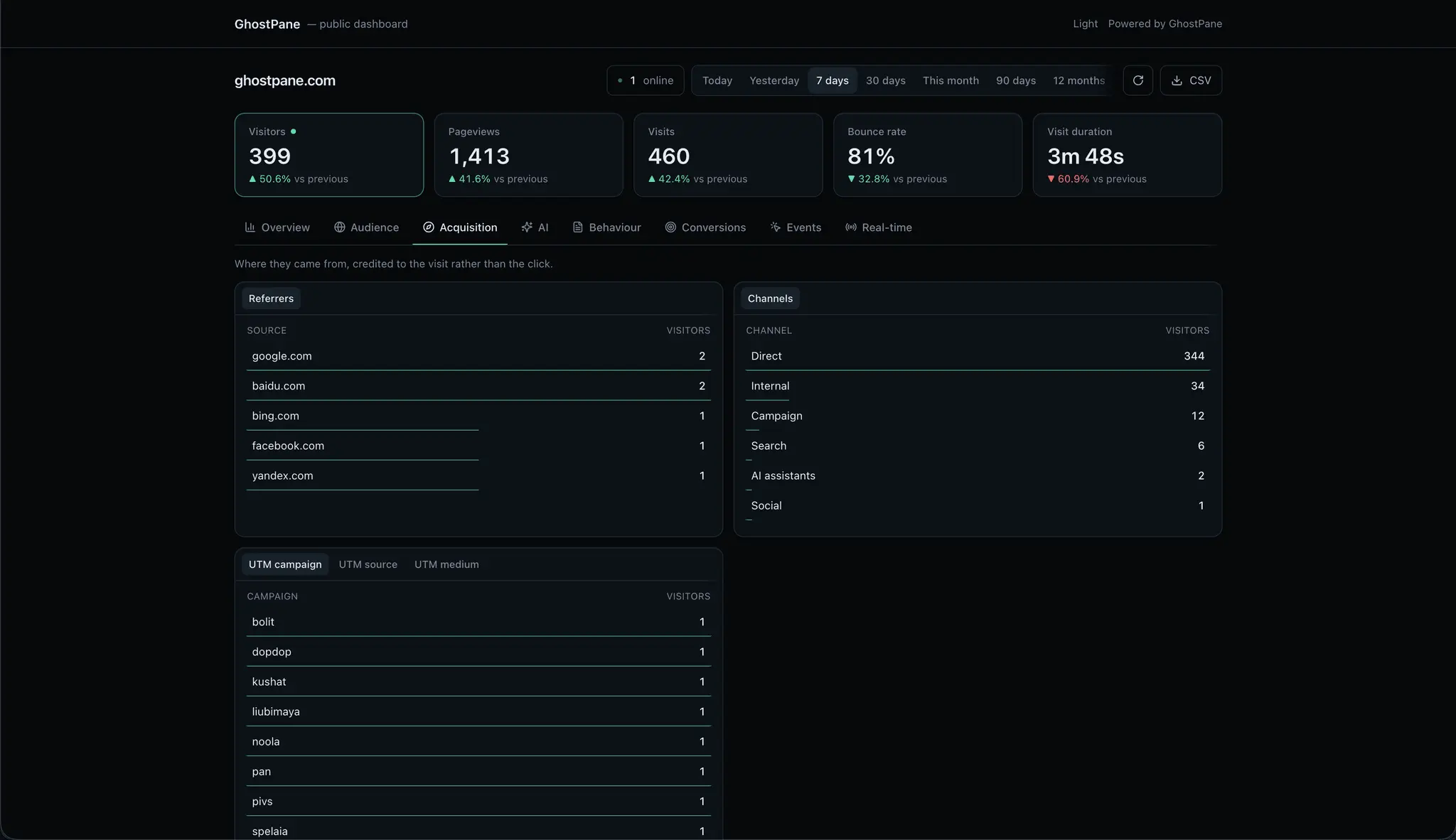
Task: Click the Internal channel row
Action: pyautogui.click(x=978, y=386)
